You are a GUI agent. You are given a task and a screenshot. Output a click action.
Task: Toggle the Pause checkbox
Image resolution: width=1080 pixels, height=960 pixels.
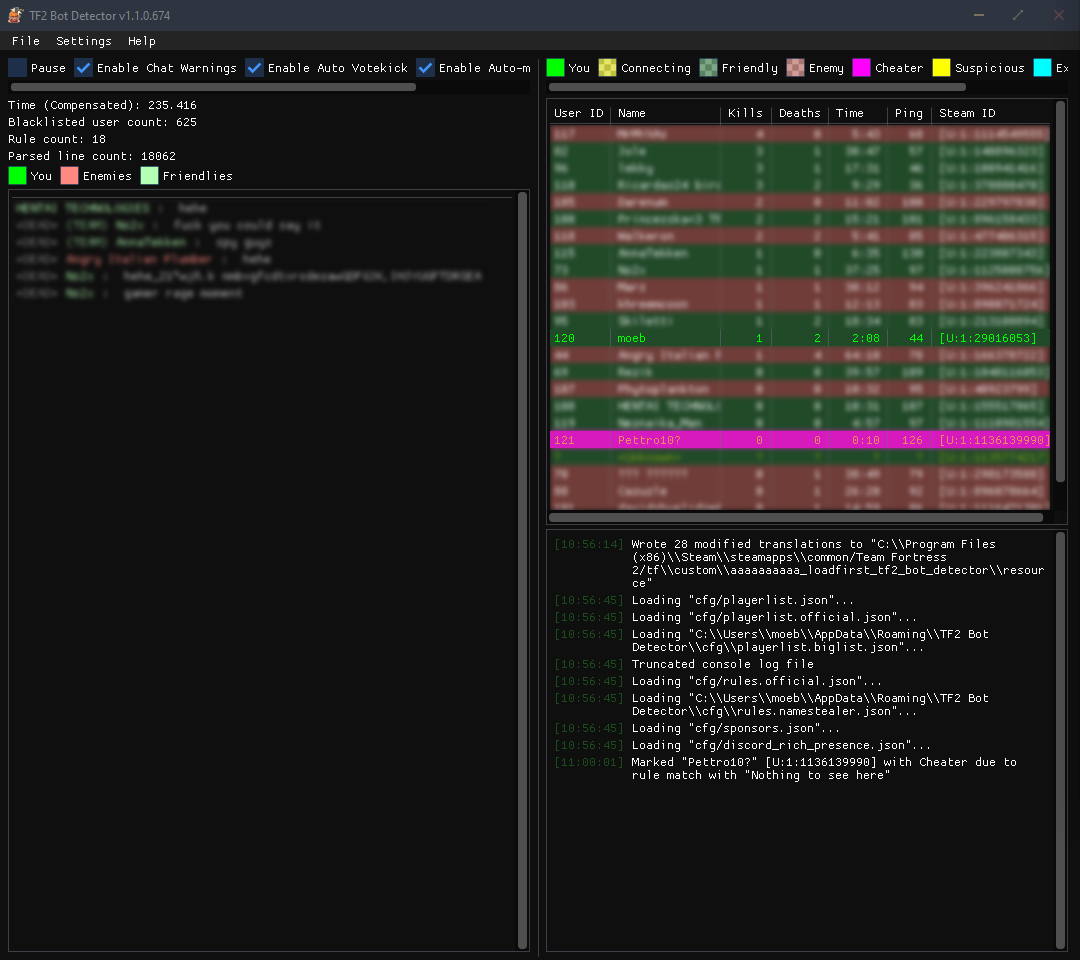[x=18, y=67]
